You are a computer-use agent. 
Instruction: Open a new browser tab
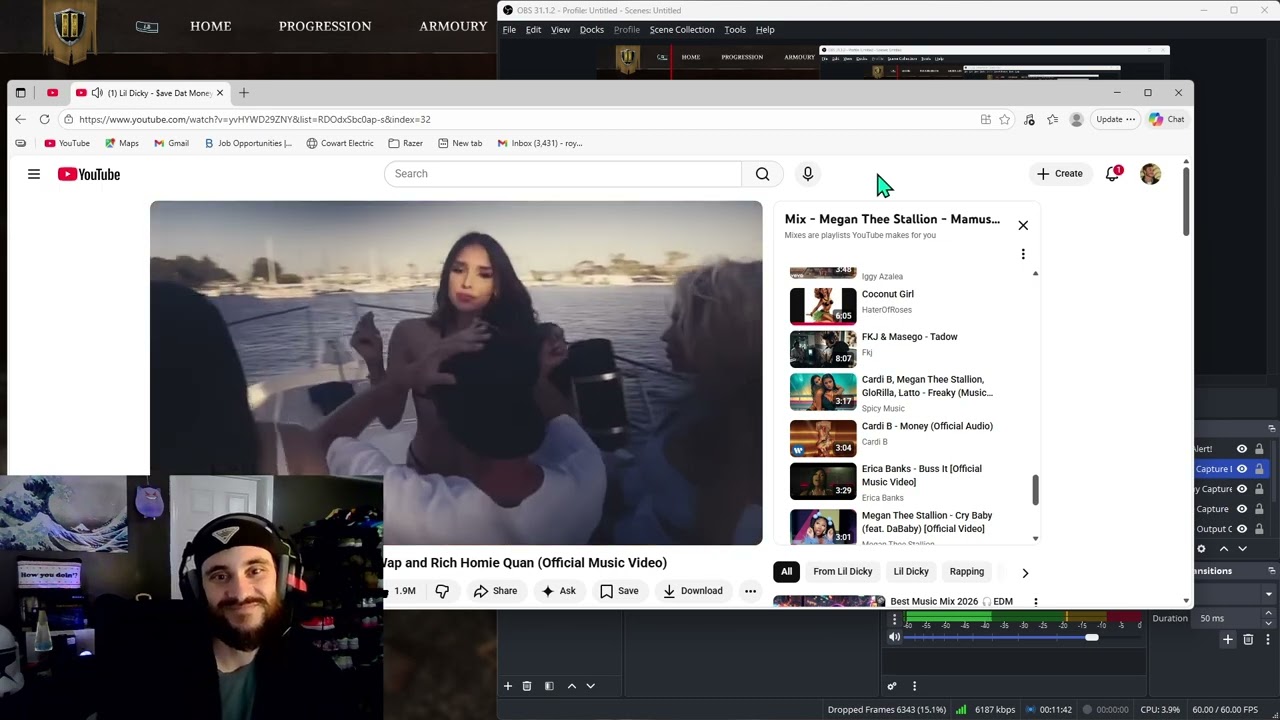tap(243, 93)
